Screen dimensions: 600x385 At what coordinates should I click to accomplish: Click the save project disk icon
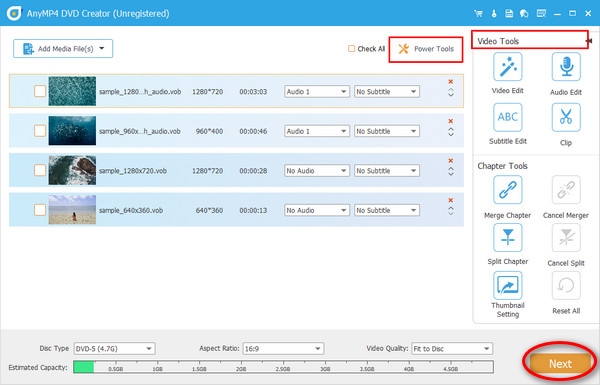pos(509,14)
